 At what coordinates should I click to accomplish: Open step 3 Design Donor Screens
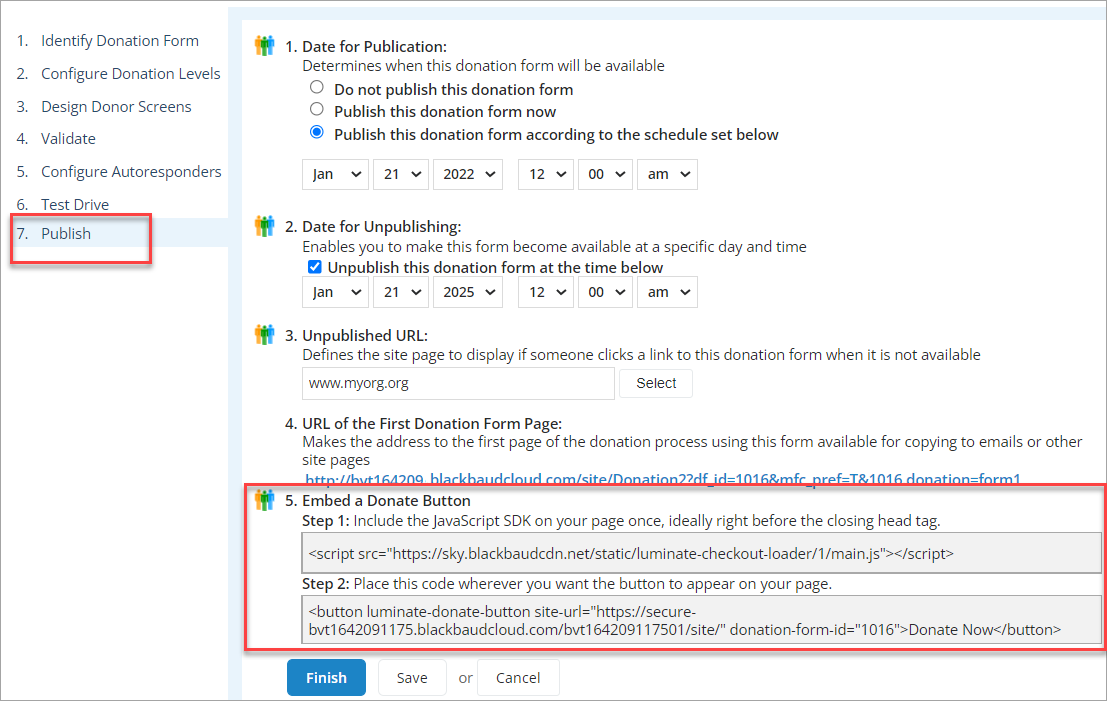tap(116, 107)
